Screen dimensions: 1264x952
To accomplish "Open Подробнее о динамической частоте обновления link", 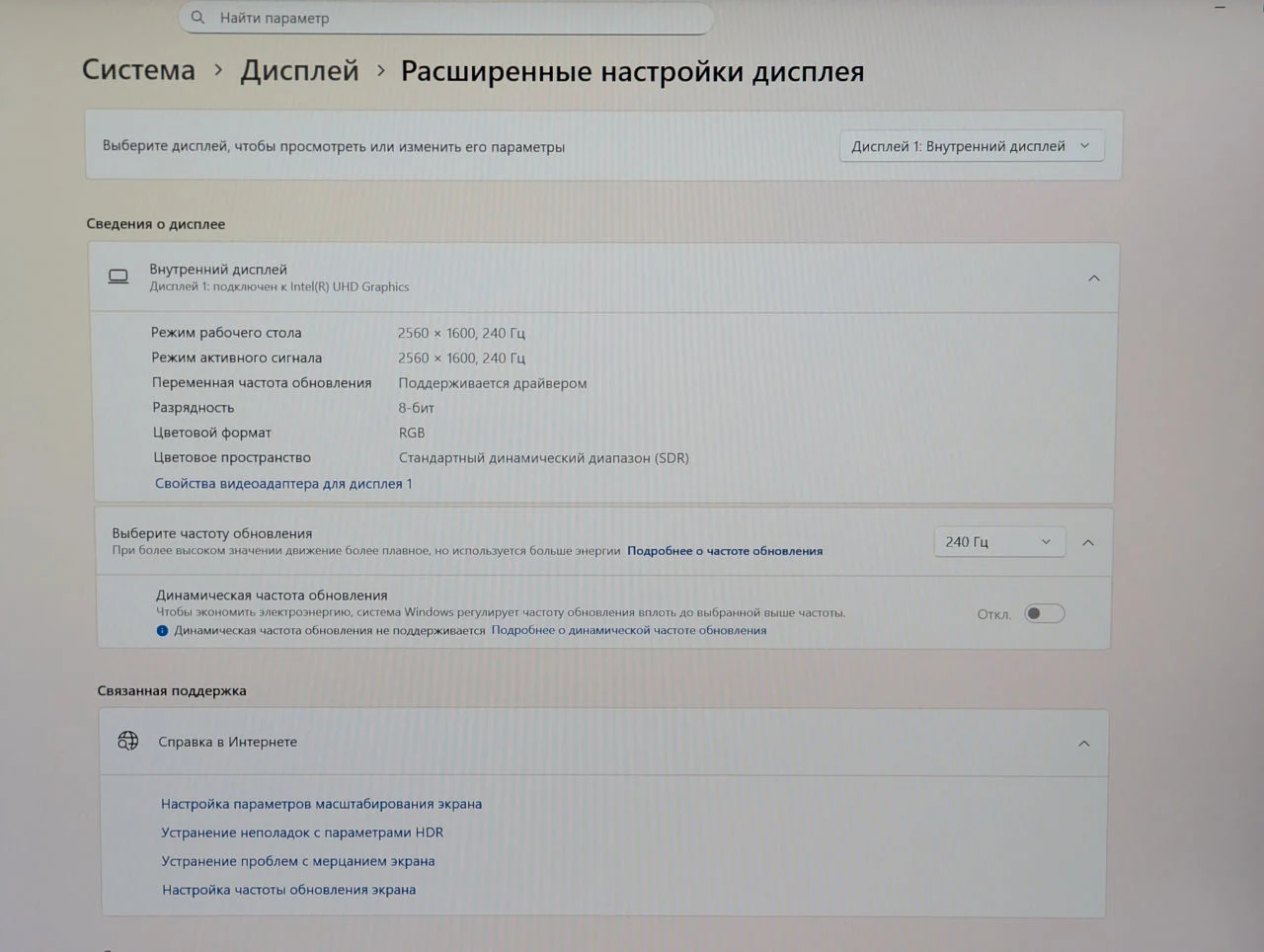I will point(629,630).
